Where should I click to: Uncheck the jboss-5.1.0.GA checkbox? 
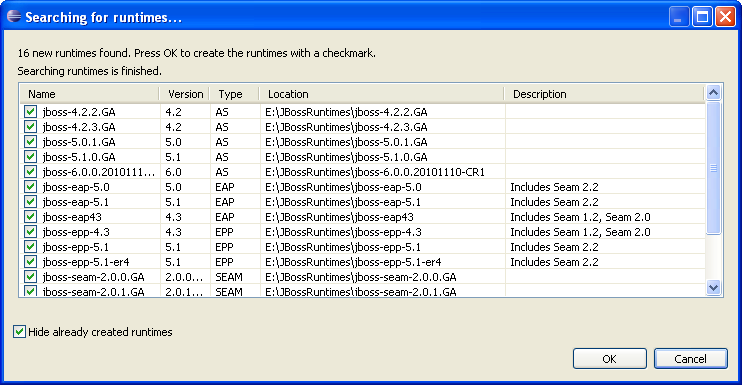click(x=30, y=157)
